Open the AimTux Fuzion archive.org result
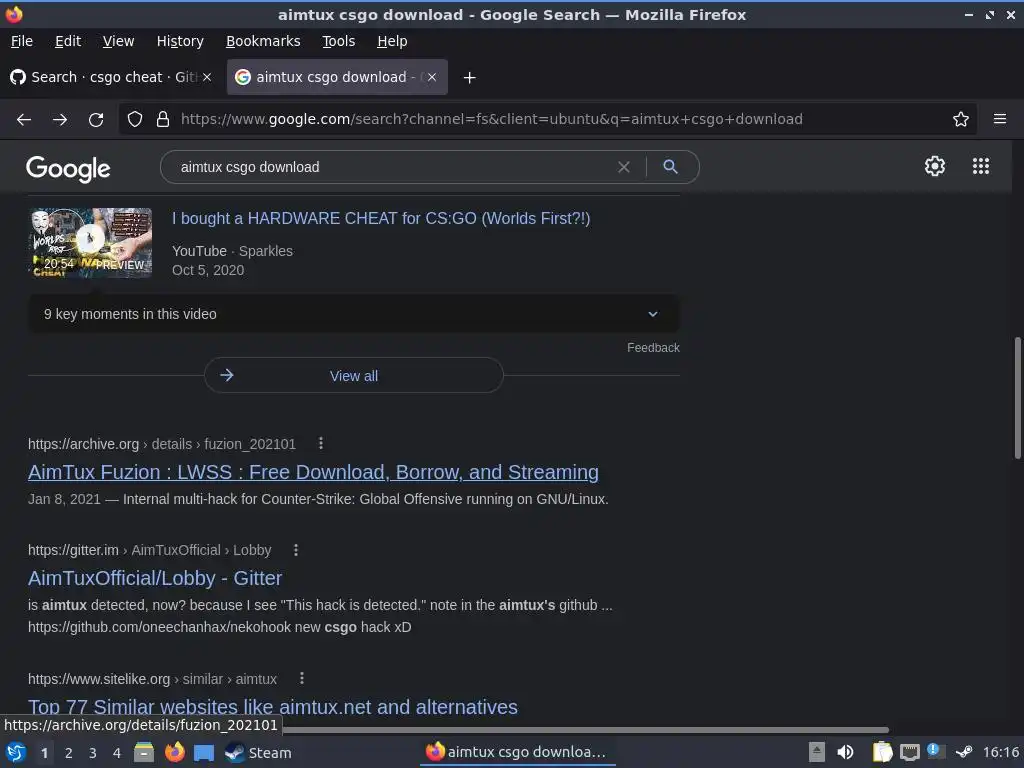Screen dimensions: 1024x768 [x=313, y=472]
